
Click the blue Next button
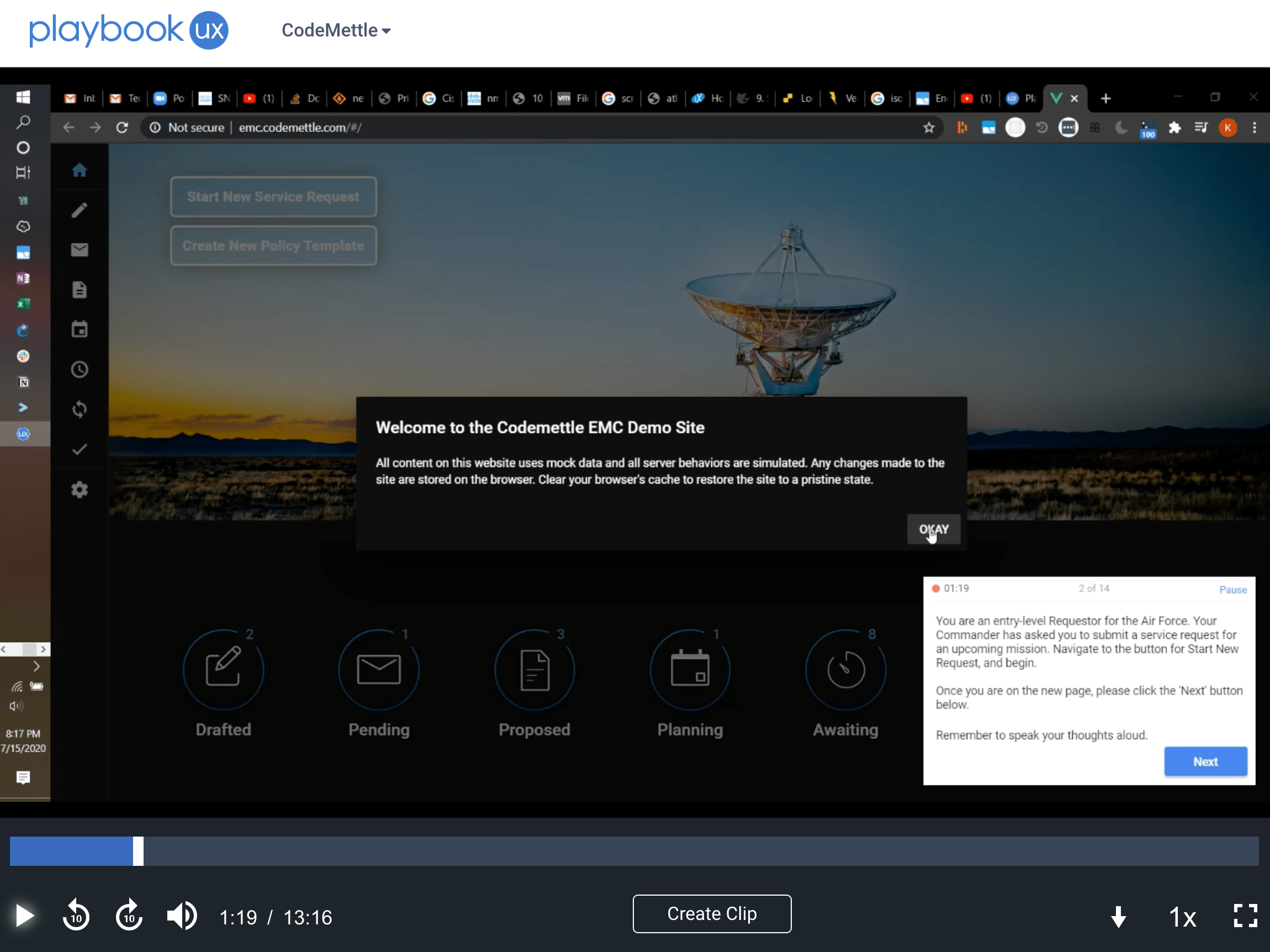click(1205, 761)
